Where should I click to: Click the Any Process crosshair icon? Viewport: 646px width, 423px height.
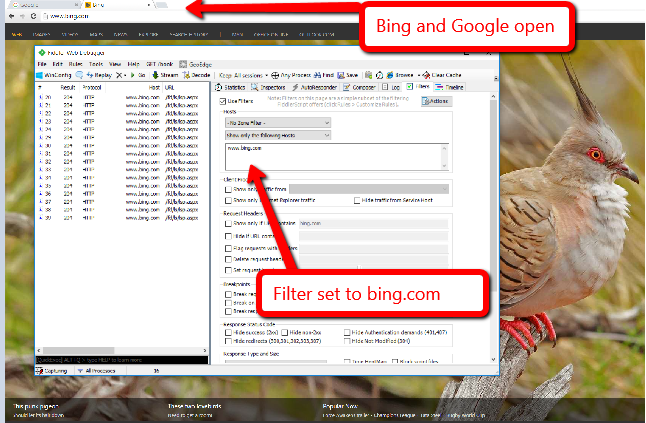click(x=275, y=75)
